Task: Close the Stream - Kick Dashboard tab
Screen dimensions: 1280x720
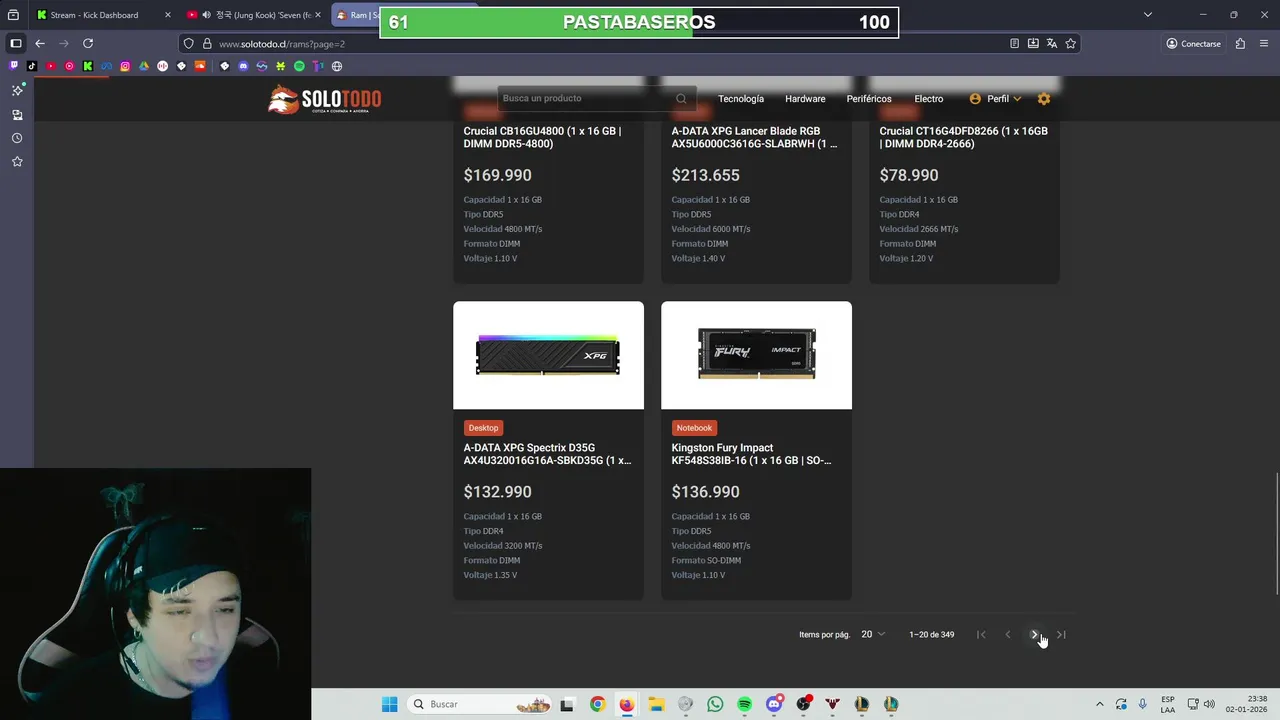Action: click(167, 15)
